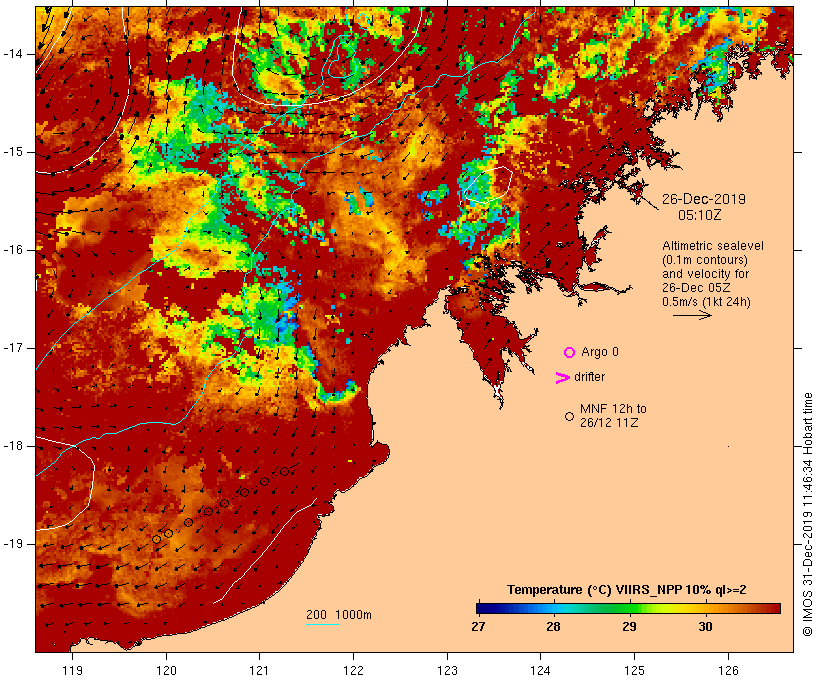Click longitude label '123'
Image resolution: width=820 pixels, height=680 pixels.
pos(447,670)
